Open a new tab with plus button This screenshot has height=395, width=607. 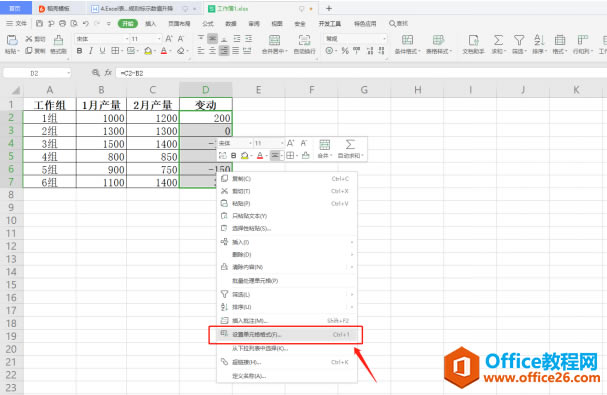tap(329, 8)
